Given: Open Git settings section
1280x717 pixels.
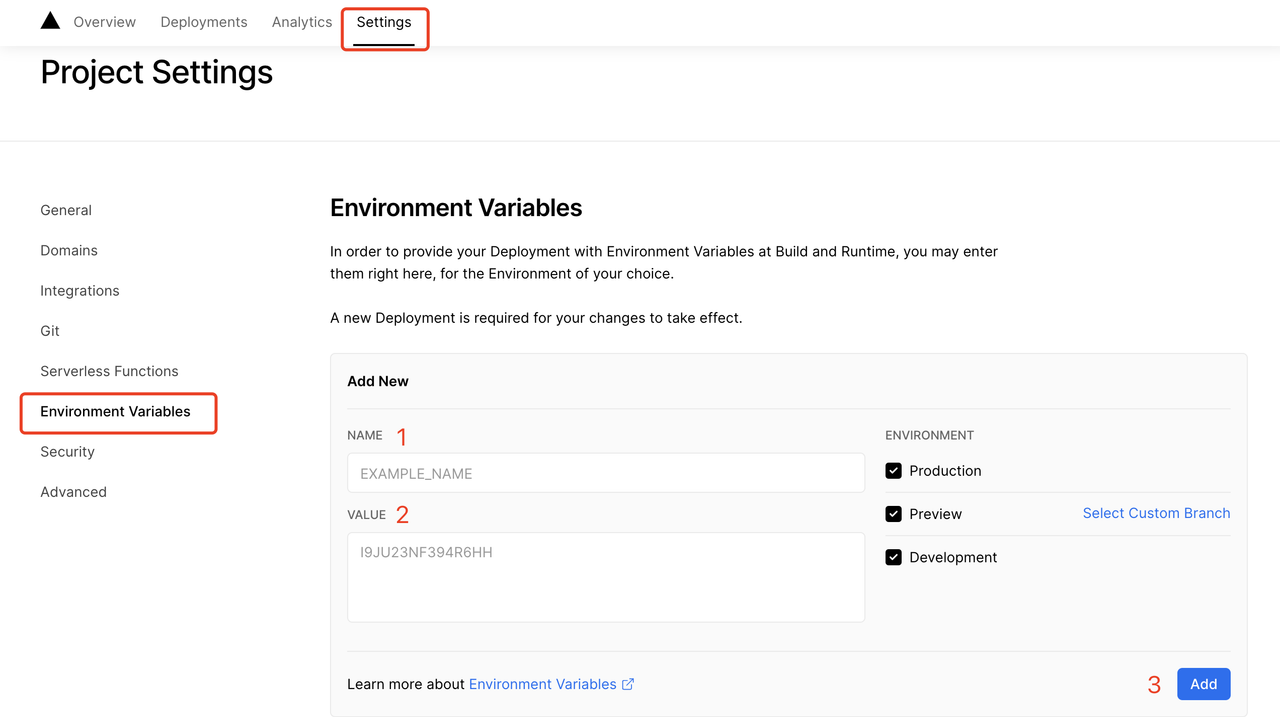Looking at the screenshot, I should pos(50,331).
